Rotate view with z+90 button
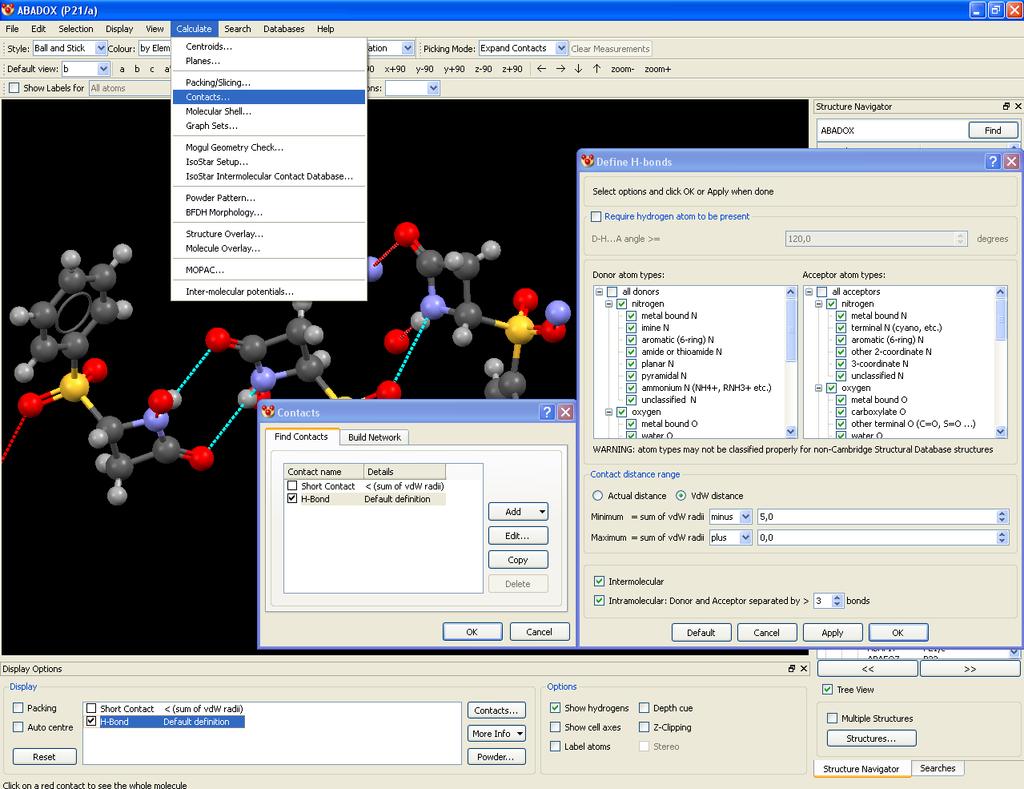 (512, 69)
